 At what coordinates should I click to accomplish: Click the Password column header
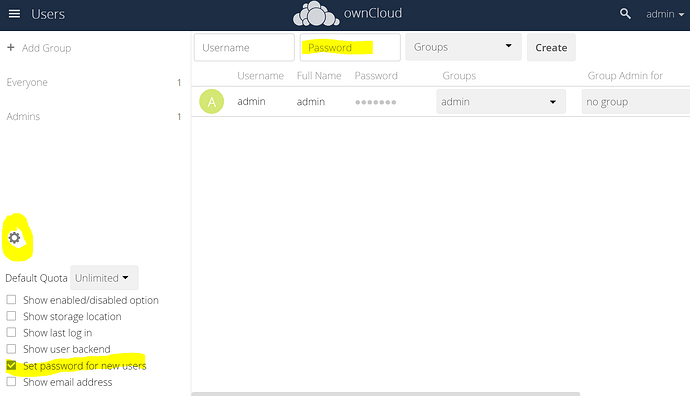point(376,76)
